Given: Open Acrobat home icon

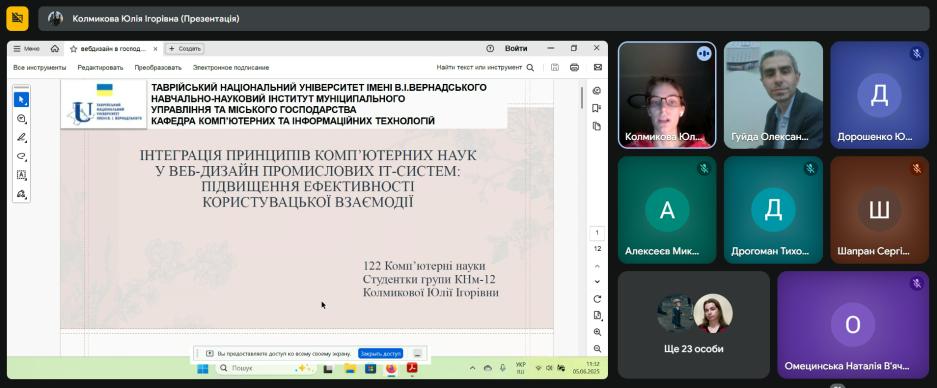Looking at the screenshot, I should tap(55, 48).
